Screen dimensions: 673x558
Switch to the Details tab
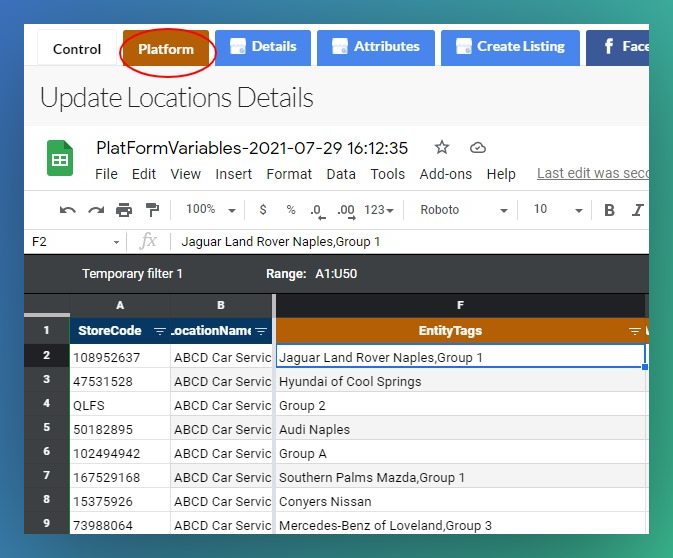263,47
